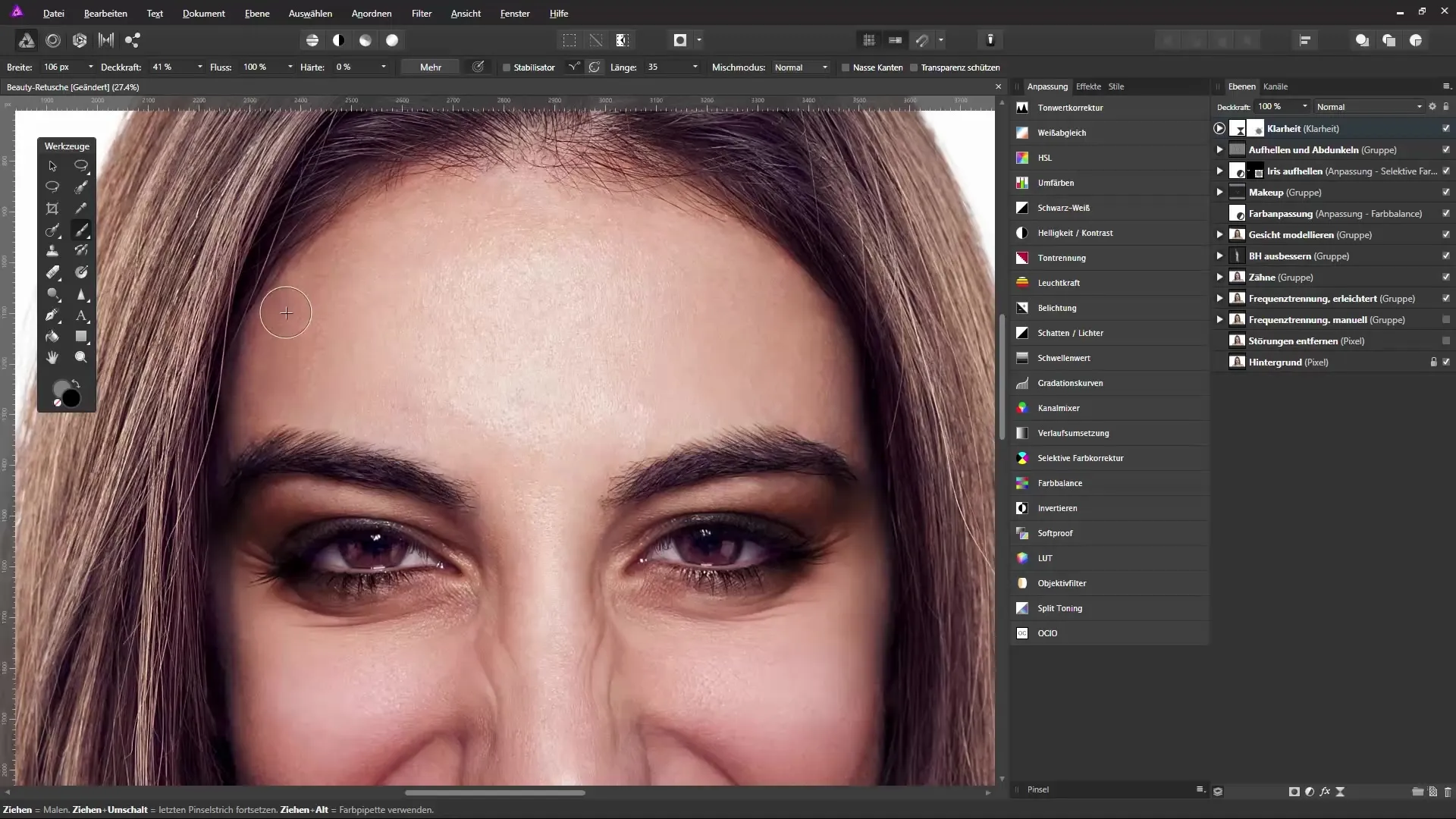Toggle visibility of Makeup group
The height and width of the screenshot is (819, 1456).
pyautogui.click(x=1446, y=193)
